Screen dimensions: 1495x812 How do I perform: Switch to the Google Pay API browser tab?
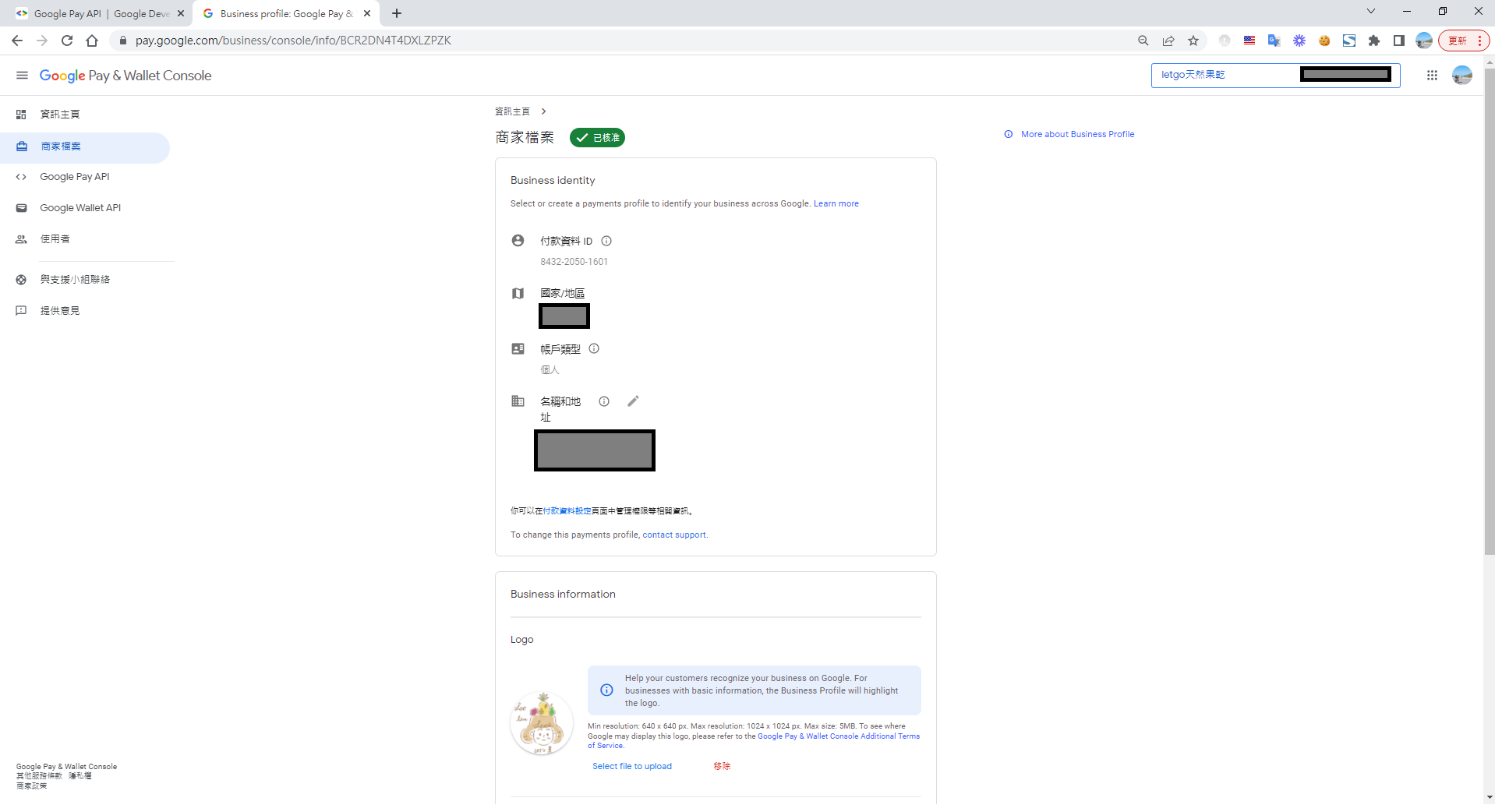coord(97,13)
